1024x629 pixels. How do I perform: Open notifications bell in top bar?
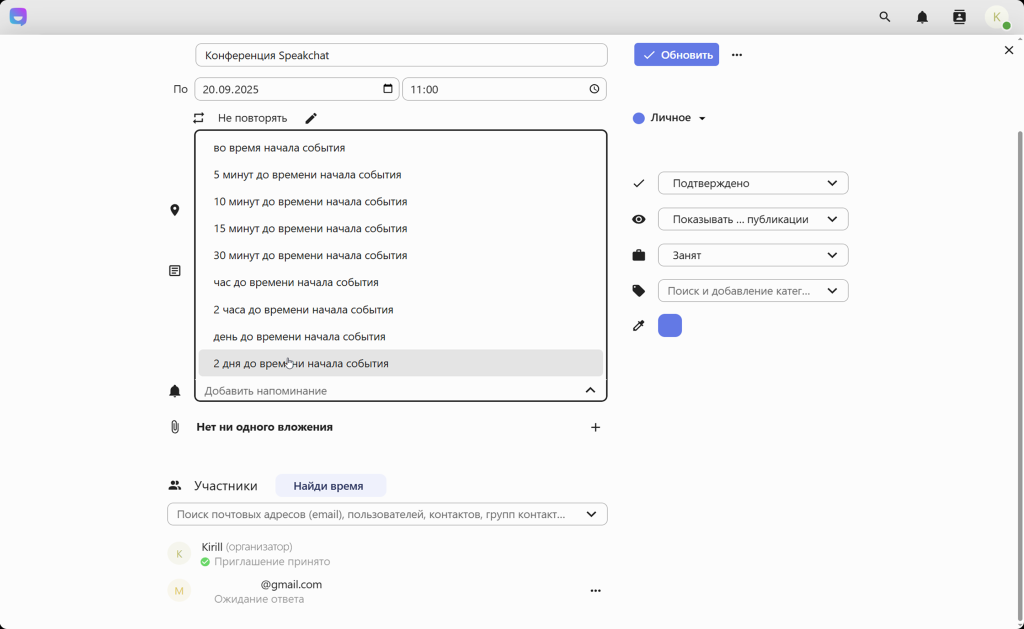coord(922,17)
